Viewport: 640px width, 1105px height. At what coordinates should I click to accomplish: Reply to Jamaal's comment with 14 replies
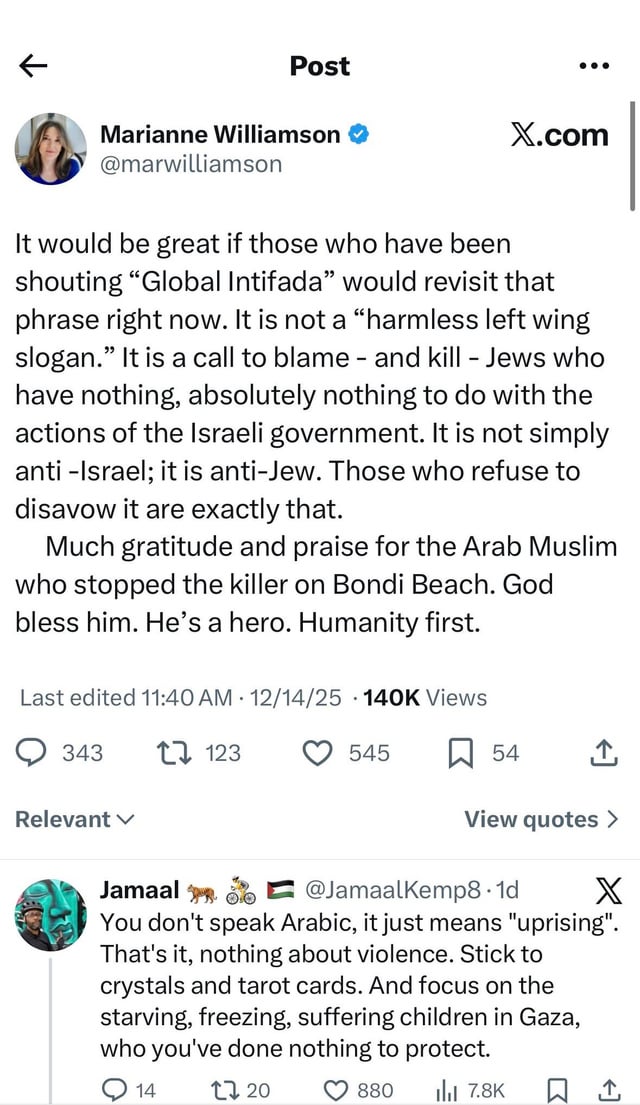point(129,1090)
